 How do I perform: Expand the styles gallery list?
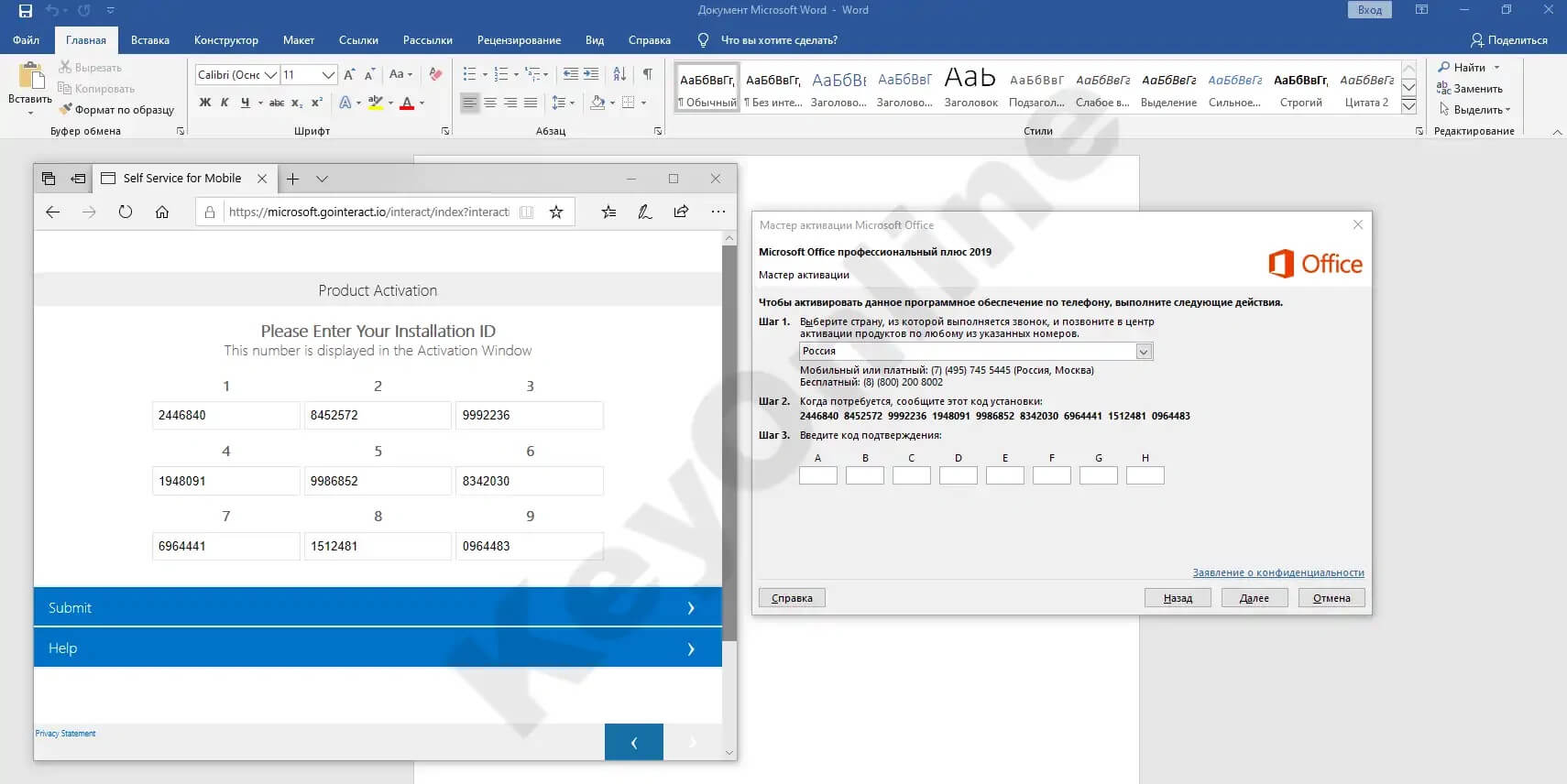point(1409,106)
